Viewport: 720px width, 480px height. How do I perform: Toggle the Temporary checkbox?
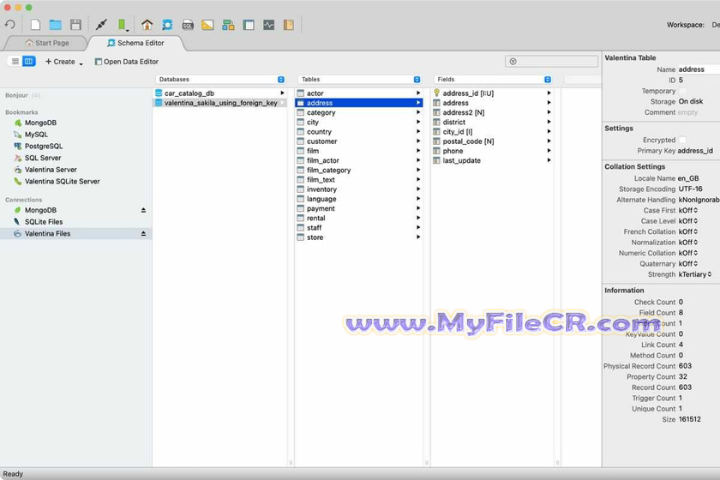[x=682, y=91]
